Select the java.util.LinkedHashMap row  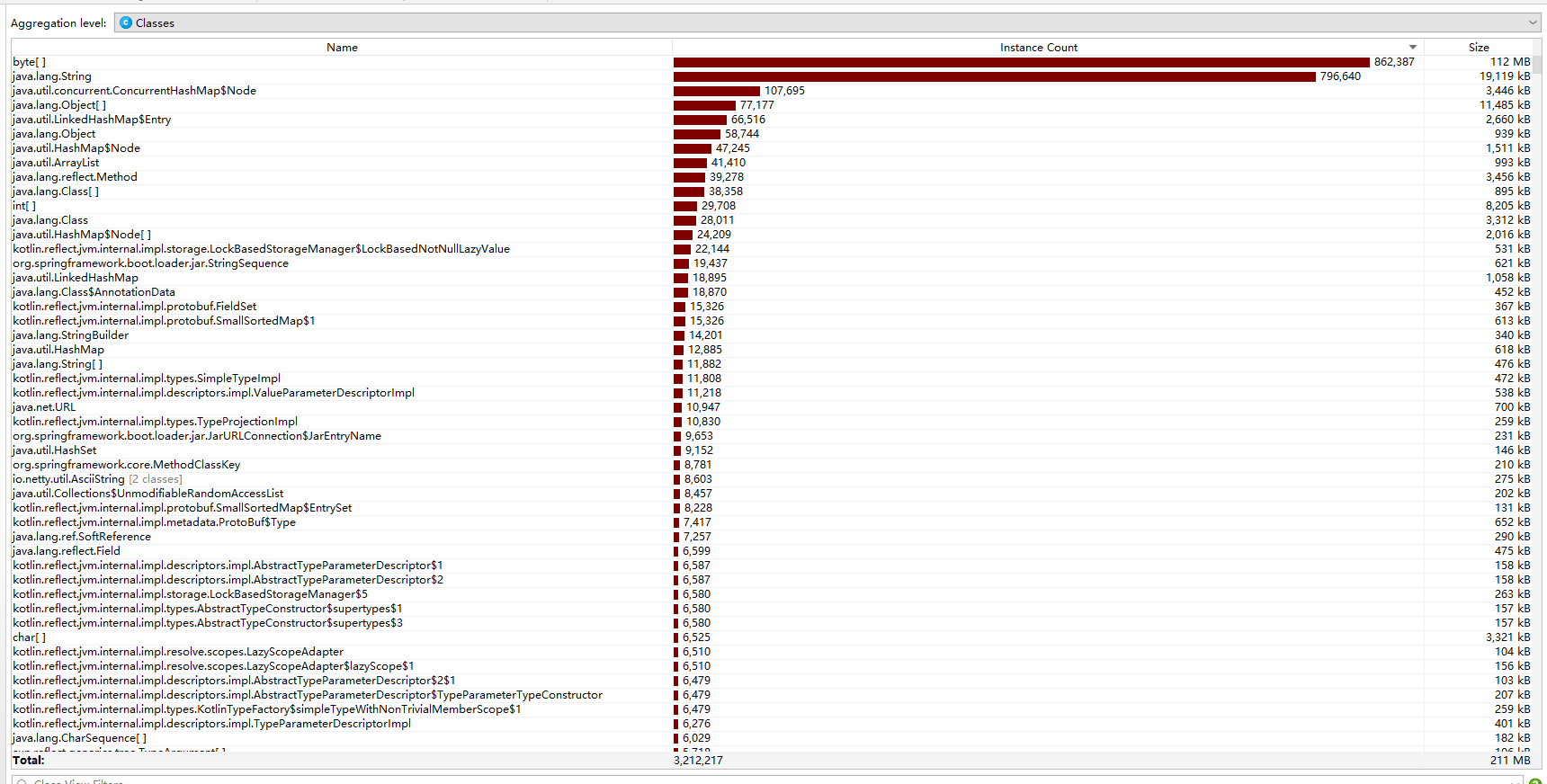[x=772, y=278]
